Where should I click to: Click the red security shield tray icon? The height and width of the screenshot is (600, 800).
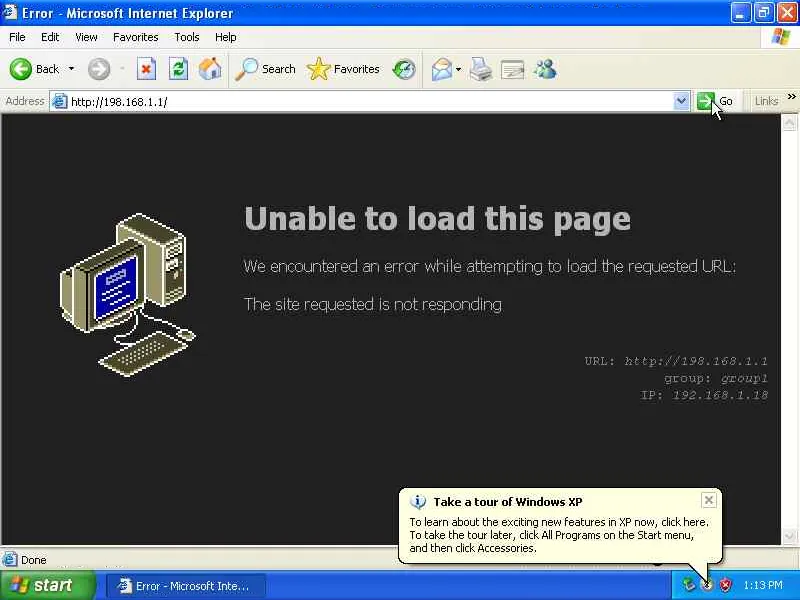[x=725, y=585]
